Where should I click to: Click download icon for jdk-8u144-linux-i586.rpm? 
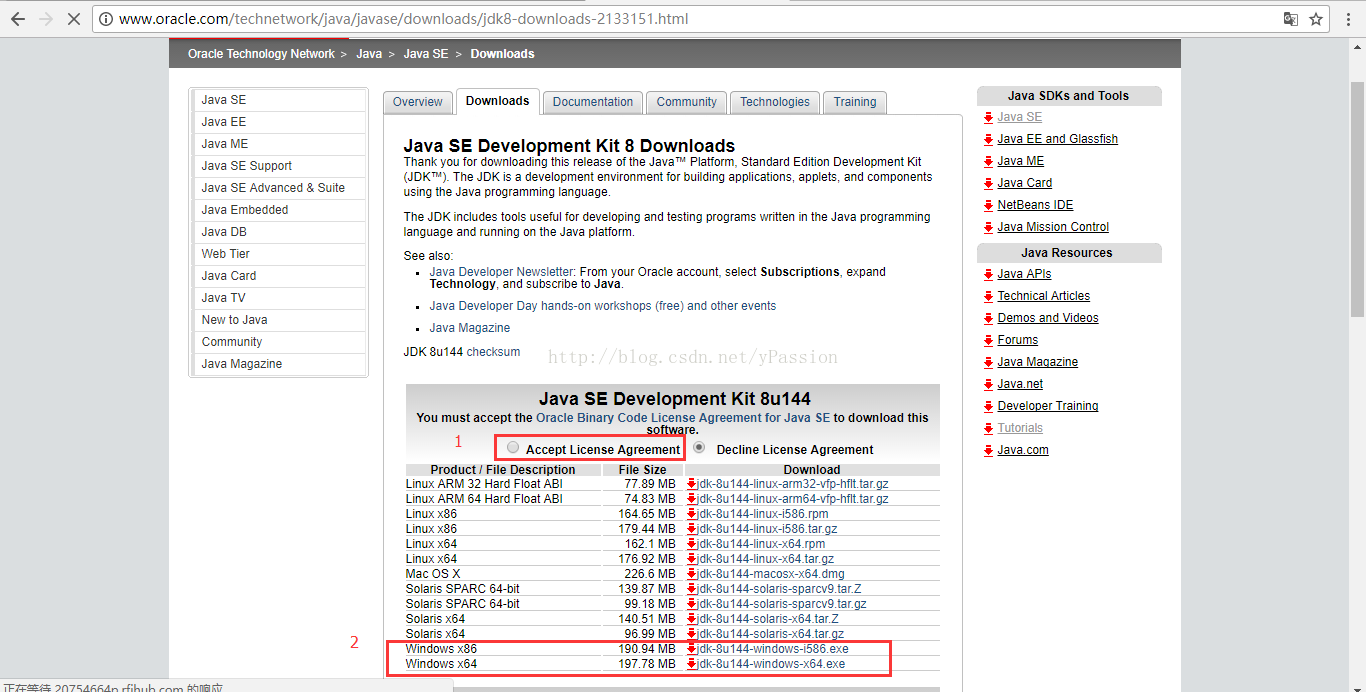(691, 514)
